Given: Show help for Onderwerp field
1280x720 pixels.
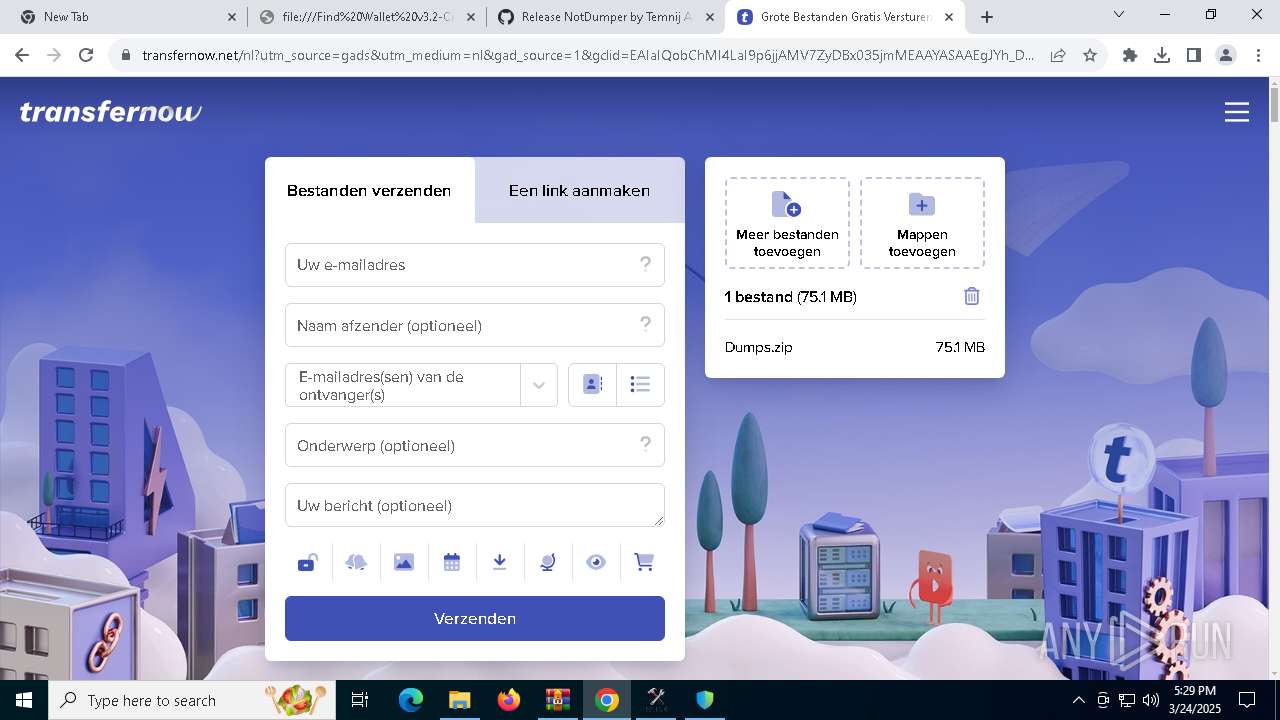Looking at the screenshot, I should coord(646,444).
